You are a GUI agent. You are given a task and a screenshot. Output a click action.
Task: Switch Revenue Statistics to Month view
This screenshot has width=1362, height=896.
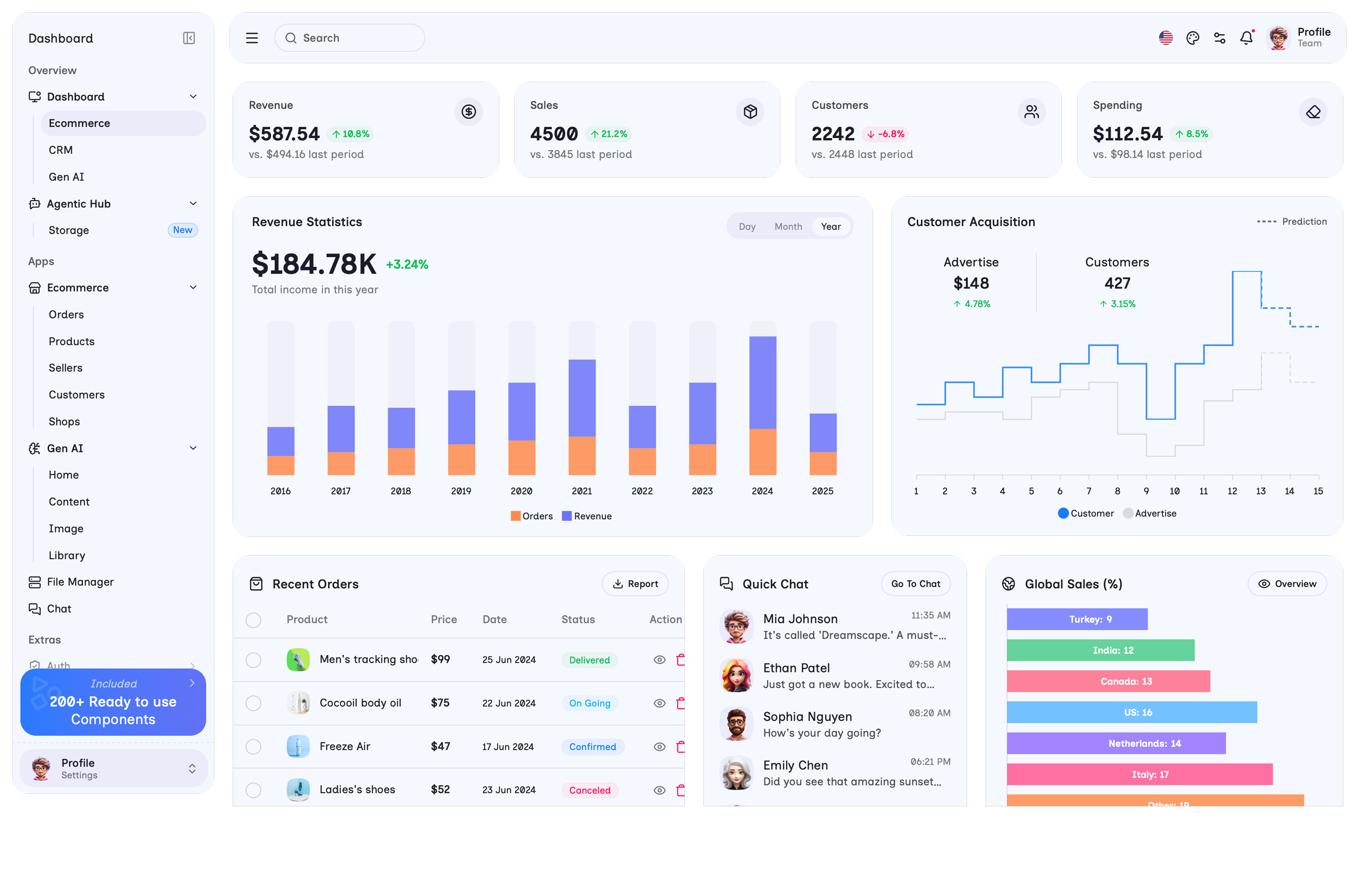pyautogui.click(x=788, y=227)
